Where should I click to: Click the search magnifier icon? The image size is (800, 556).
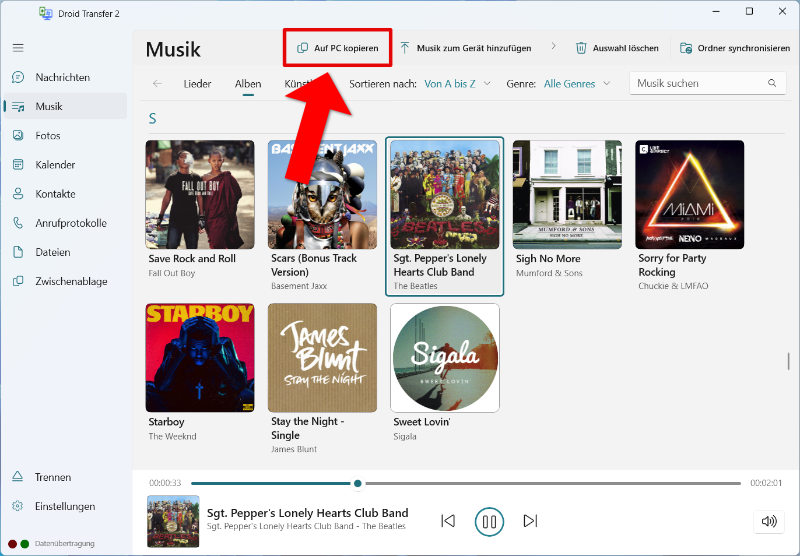[772, 83]
